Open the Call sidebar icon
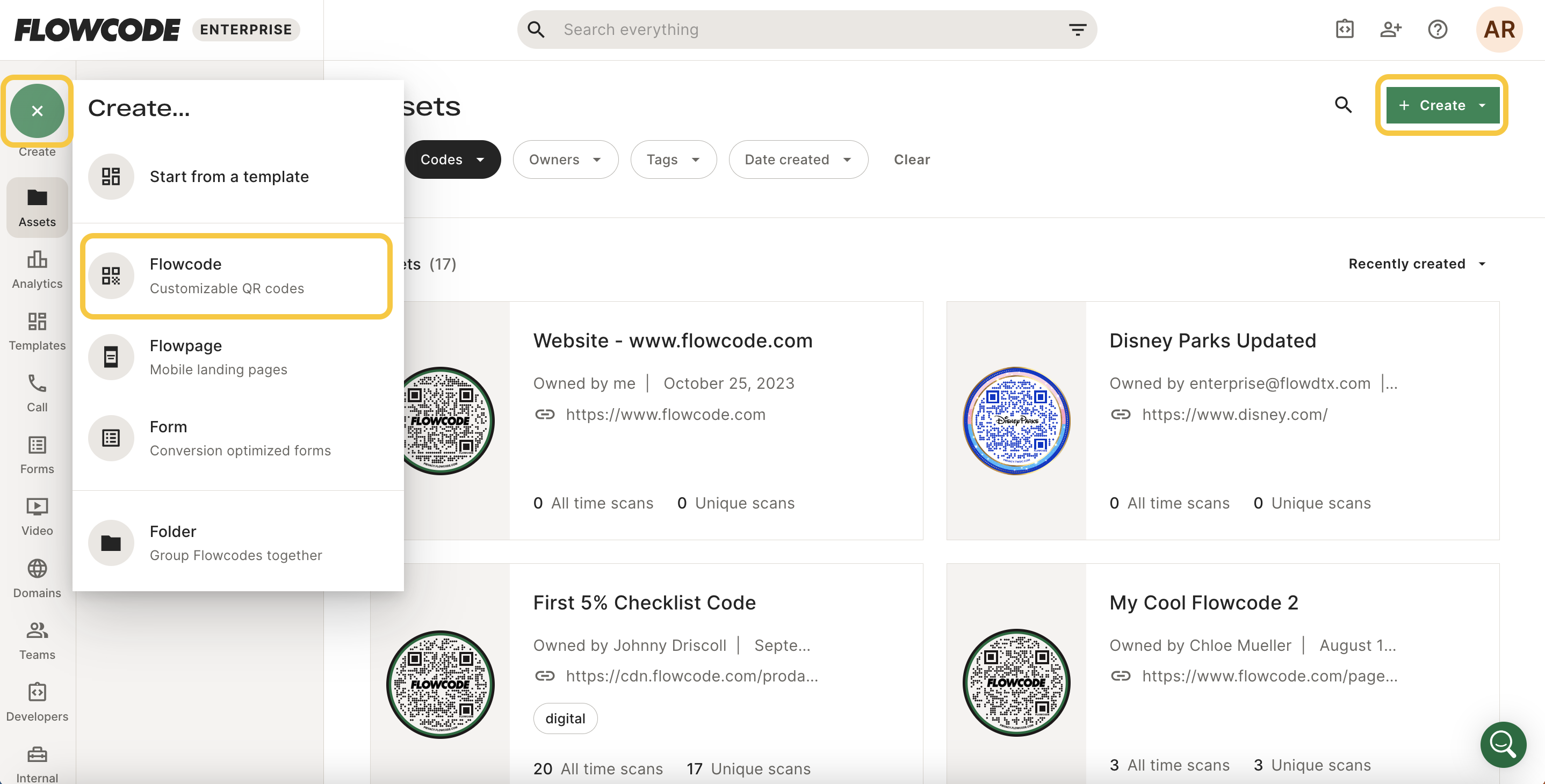Viewport: 1545px width, 784px height. 37,393
